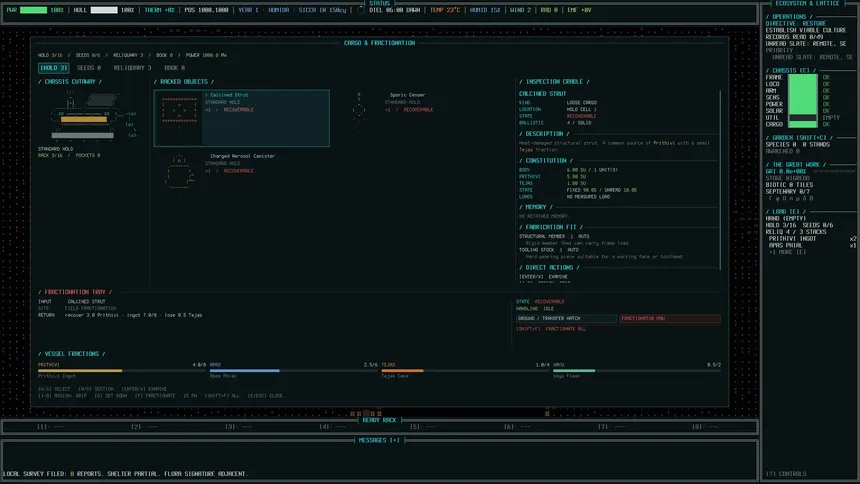Click the local survey filed message
The image size is (860, 484).
click(126, 474)
